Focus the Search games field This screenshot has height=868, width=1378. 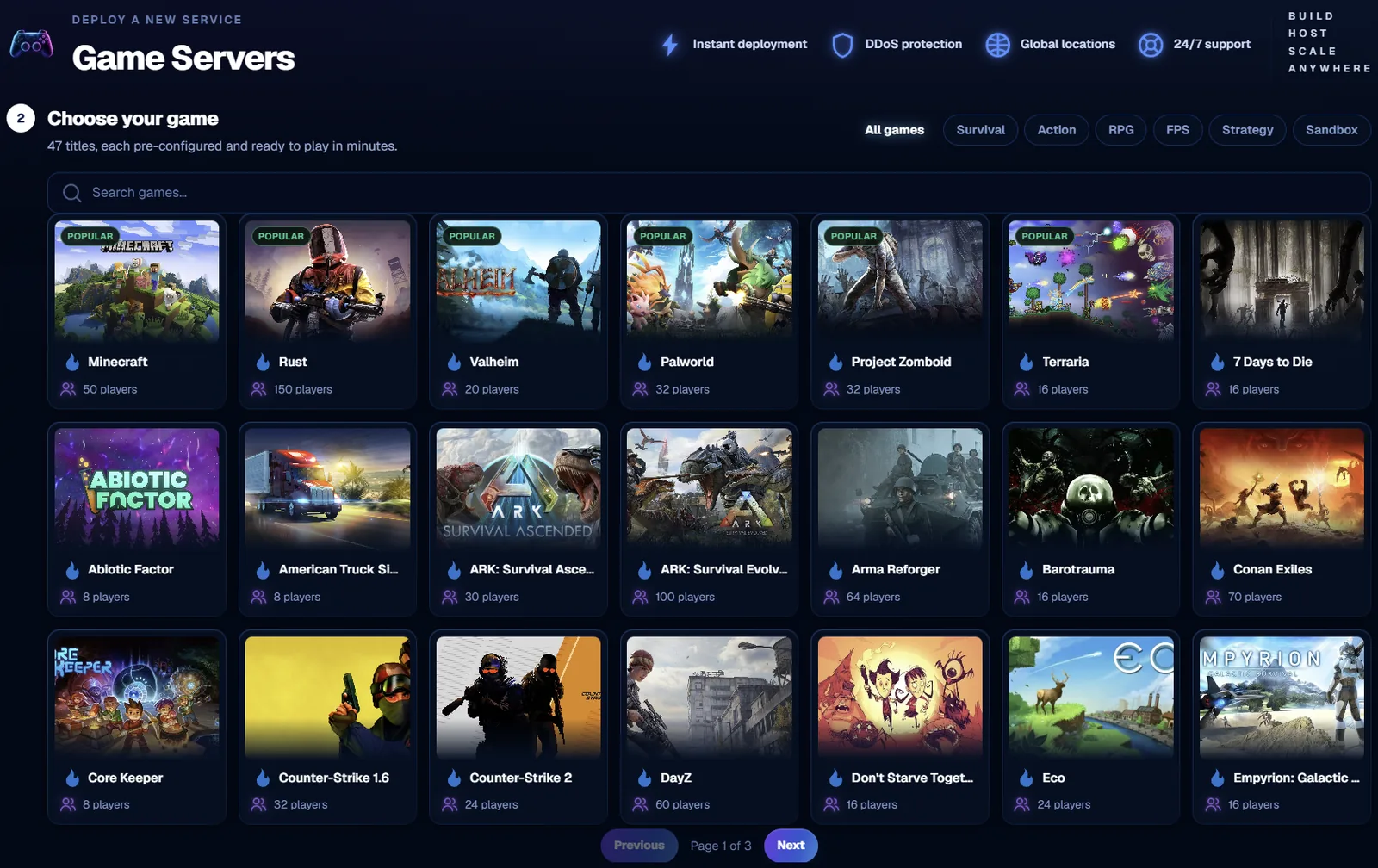click(709, 193)
